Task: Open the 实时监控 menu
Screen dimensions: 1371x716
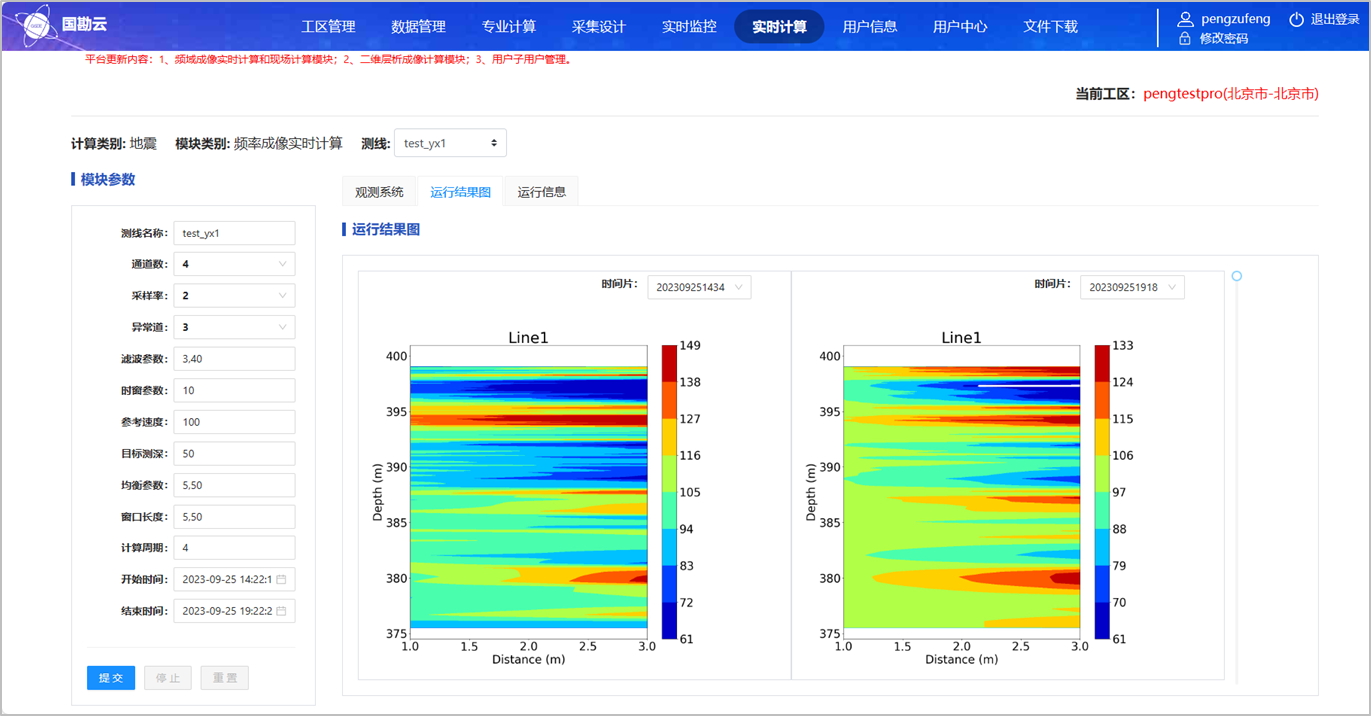Action: click(x=689, y=27)
